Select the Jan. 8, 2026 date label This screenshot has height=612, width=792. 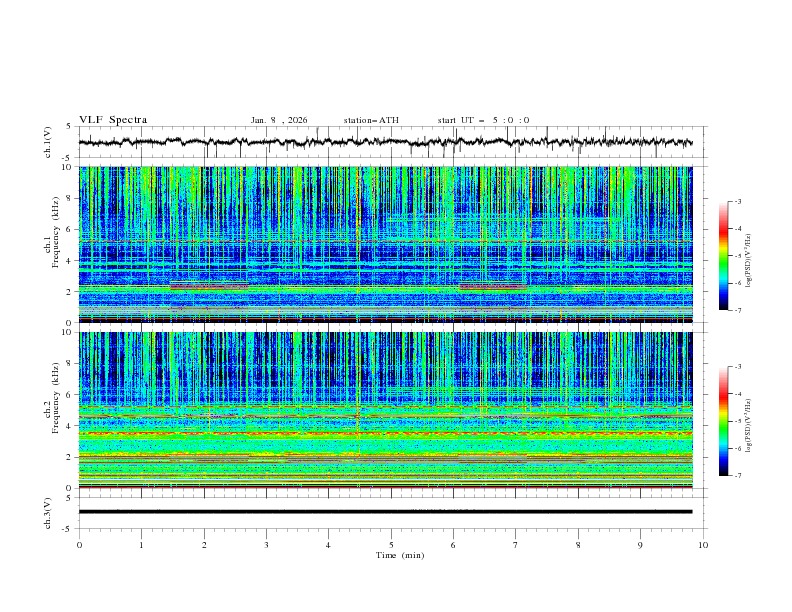tap(279, 120)
